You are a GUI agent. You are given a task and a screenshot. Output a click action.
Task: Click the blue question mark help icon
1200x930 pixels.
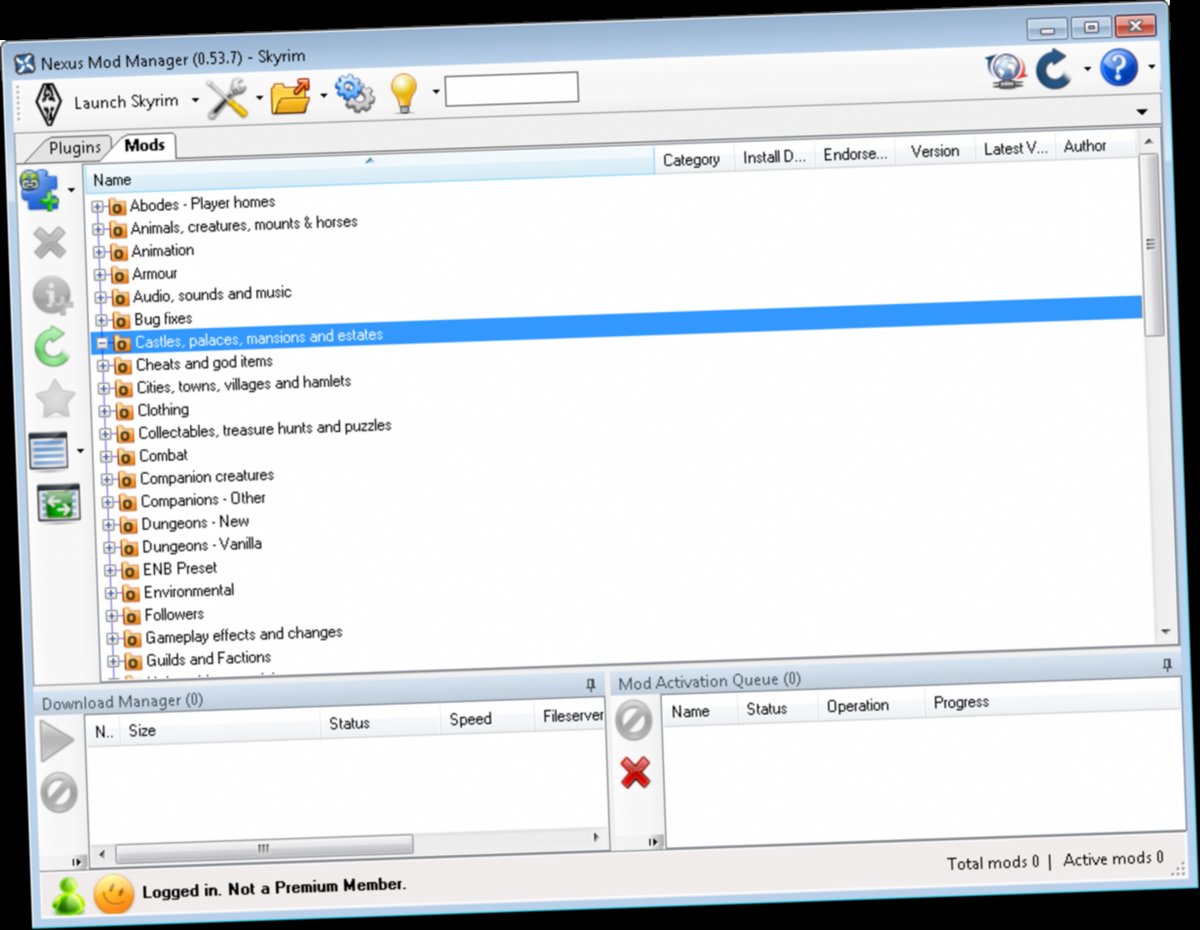pyautogui.click(x=1119, y=67)
